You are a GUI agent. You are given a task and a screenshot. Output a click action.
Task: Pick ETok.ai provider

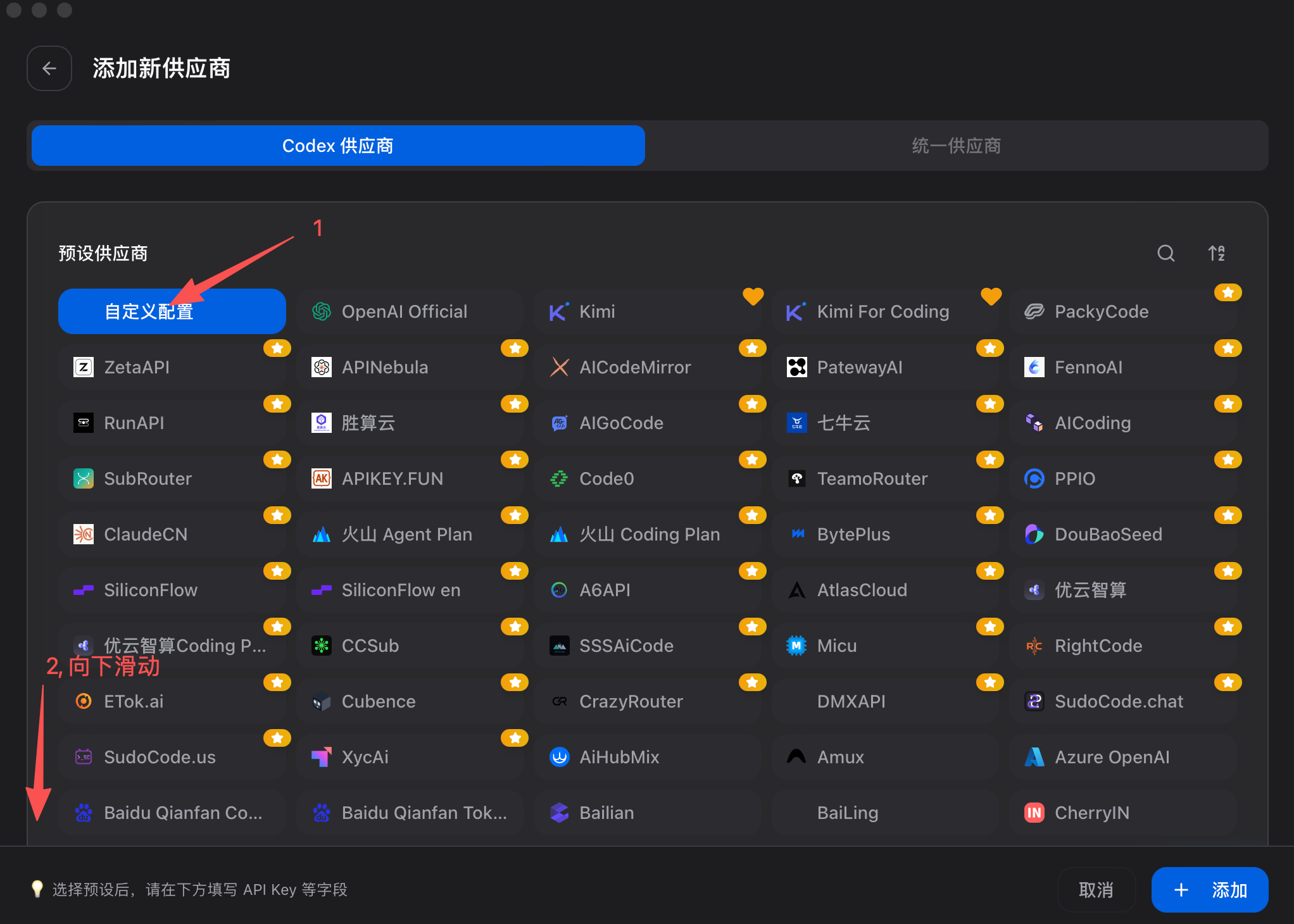(172, 701)
